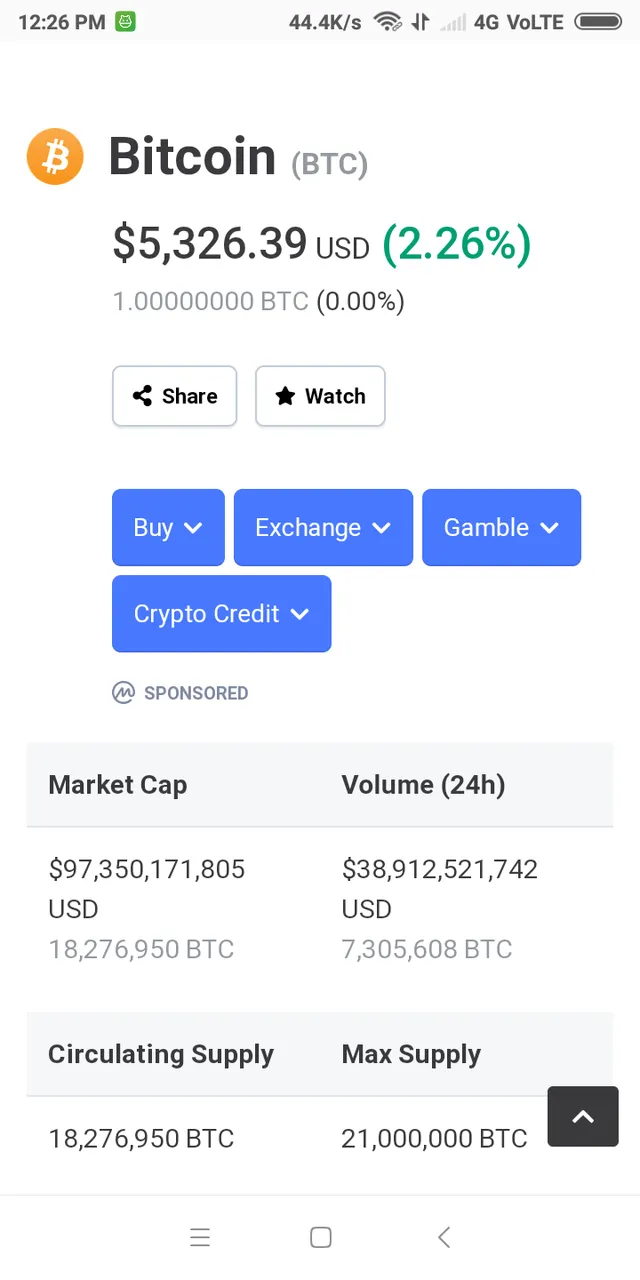Viewport: 640px width, 1280px height.
Task: Tap the orange Bitcoin logo icon
Action: 55,157
